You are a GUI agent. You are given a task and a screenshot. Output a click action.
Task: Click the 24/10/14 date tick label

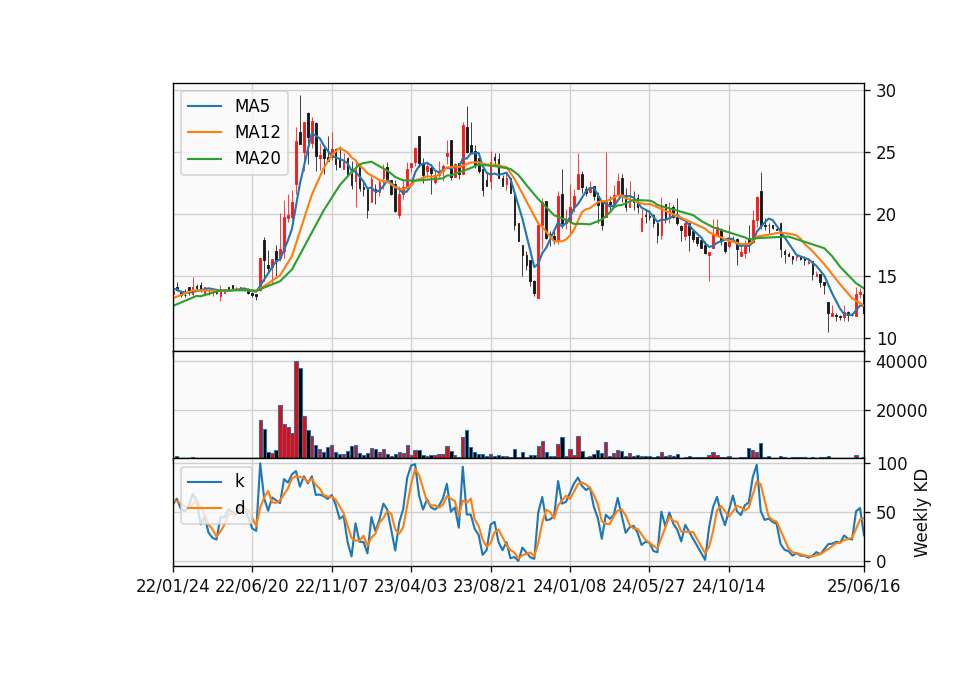point(729,586)
